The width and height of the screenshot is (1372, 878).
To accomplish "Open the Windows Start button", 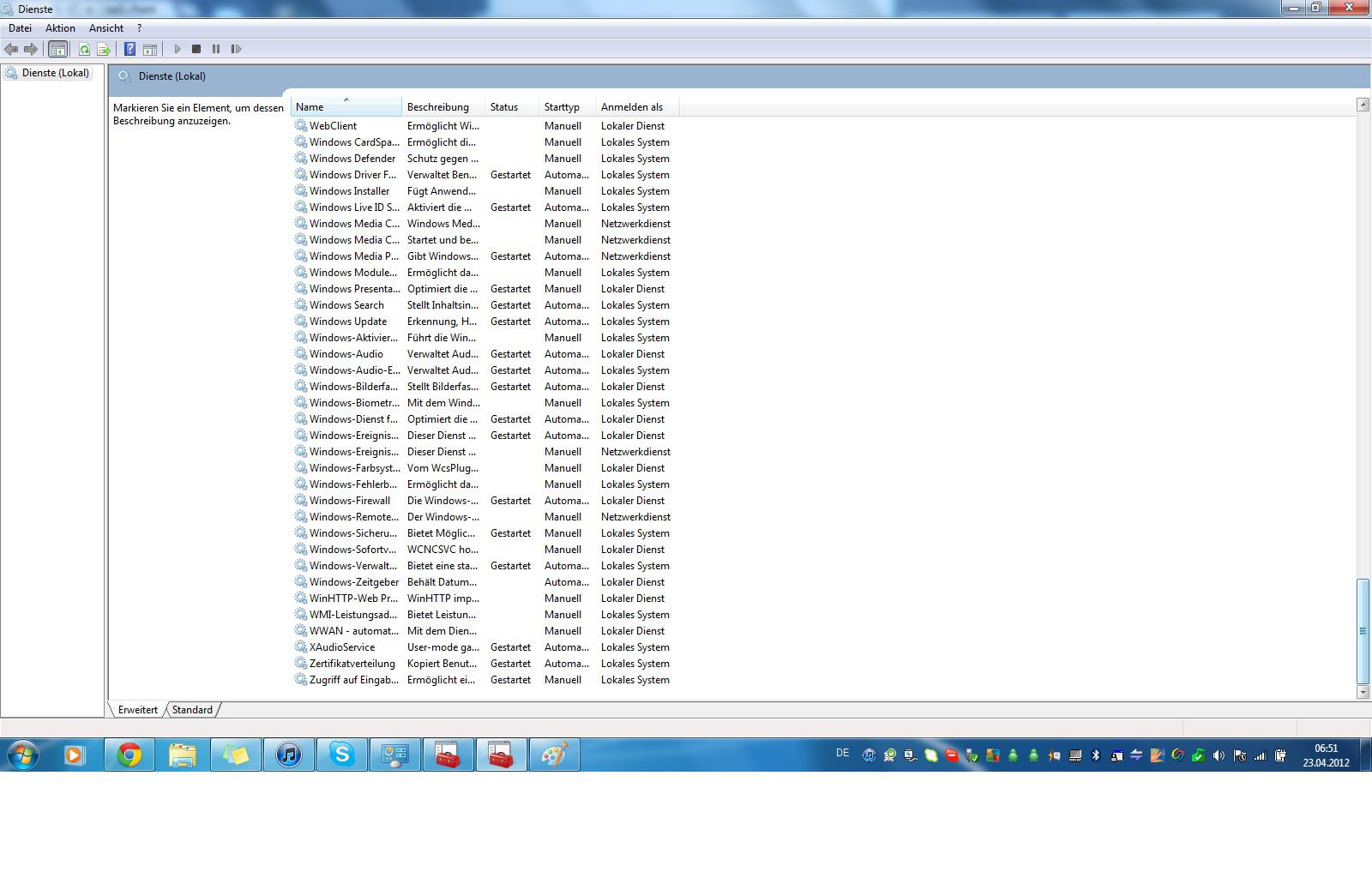I will (x=23, y=755).
